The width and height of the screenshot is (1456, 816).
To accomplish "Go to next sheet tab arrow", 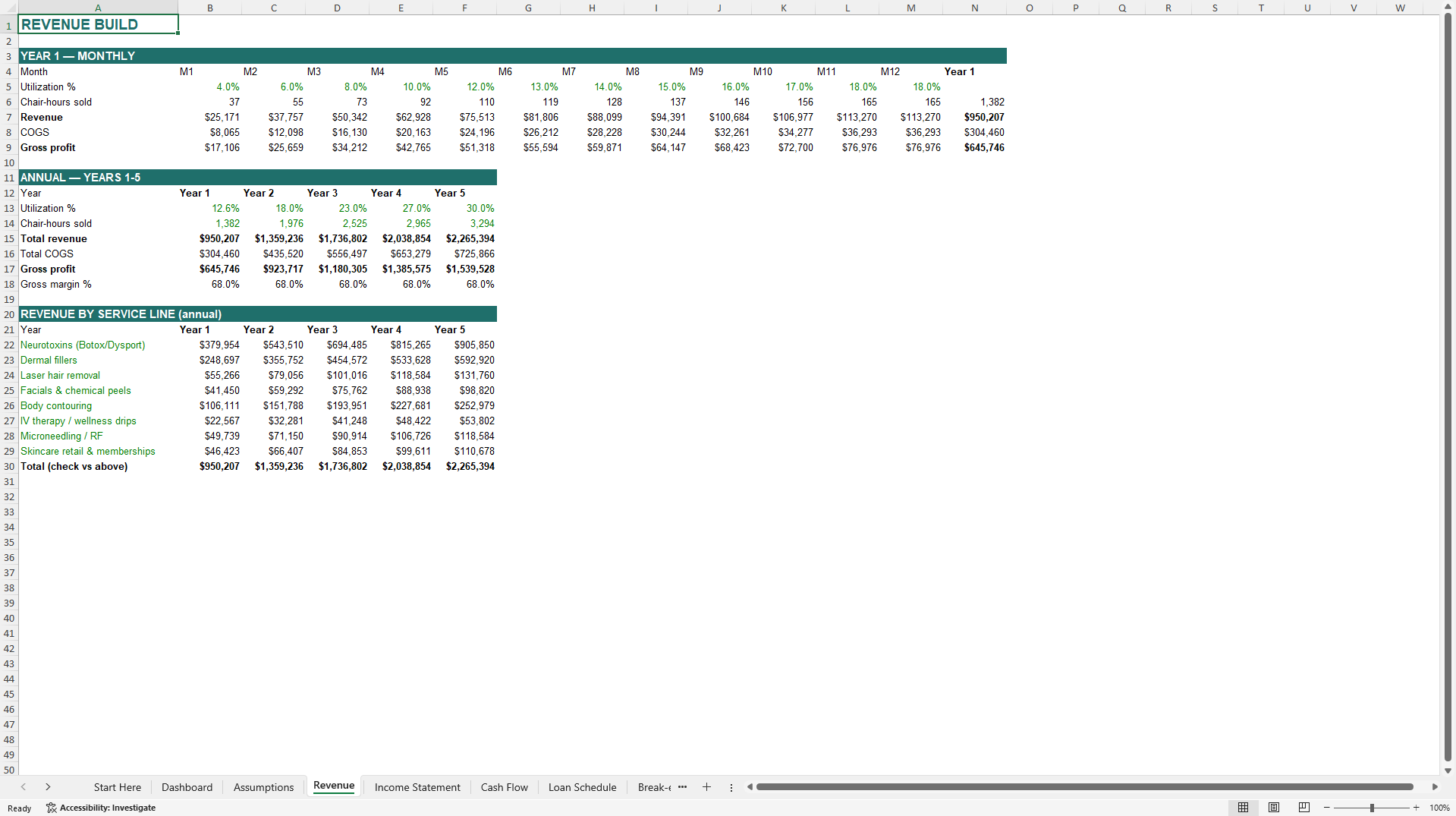I will 48,787.
